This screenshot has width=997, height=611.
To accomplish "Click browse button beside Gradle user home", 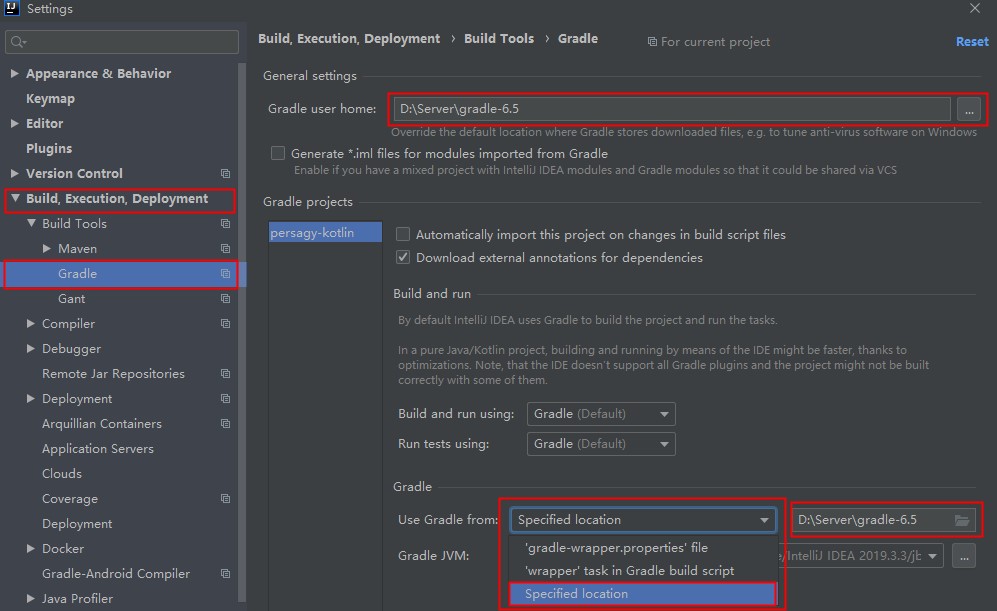I will (x=968, y=109).
